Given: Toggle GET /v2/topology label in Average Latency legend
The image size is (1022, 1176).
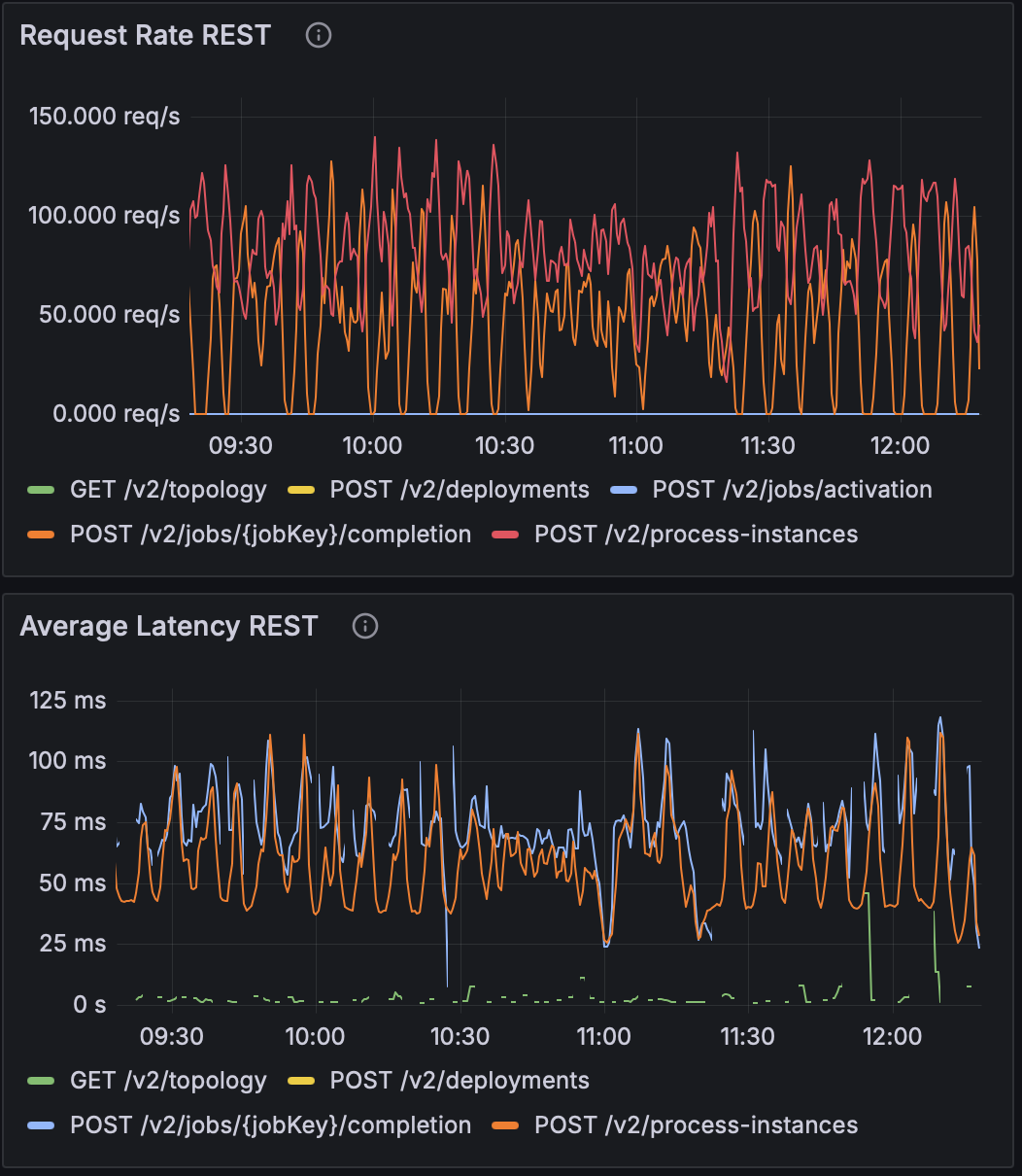Looking at the screenshot, I should [167, 1081].
